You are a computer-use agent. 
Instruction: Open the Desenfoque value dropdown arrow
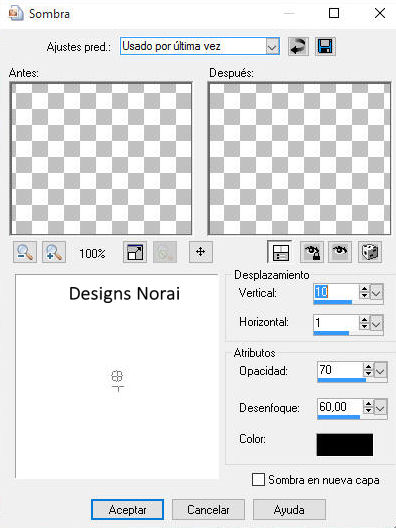coord(381,408)
